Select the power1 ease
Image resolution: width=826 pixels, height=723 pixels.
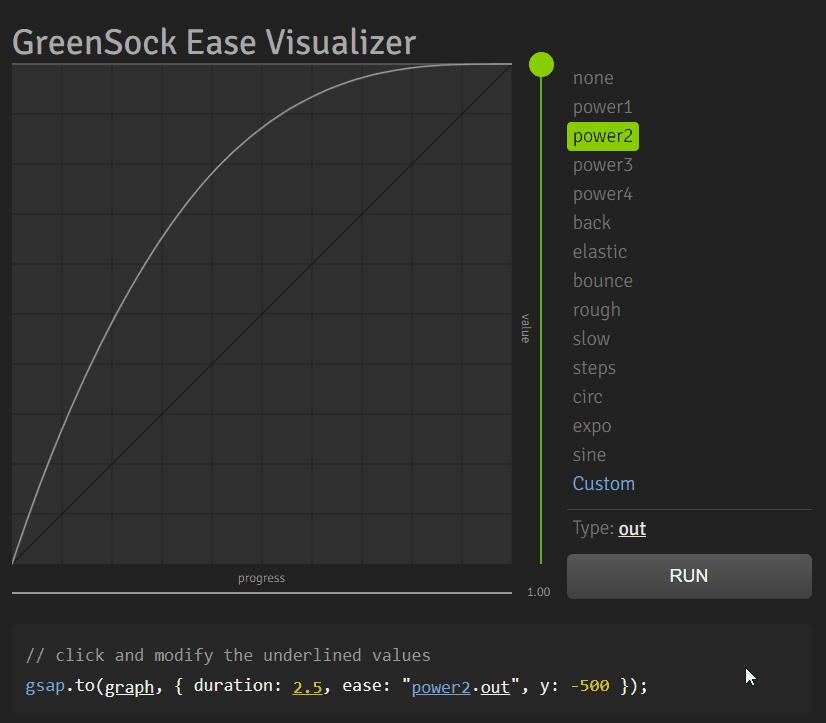point(602,107)
